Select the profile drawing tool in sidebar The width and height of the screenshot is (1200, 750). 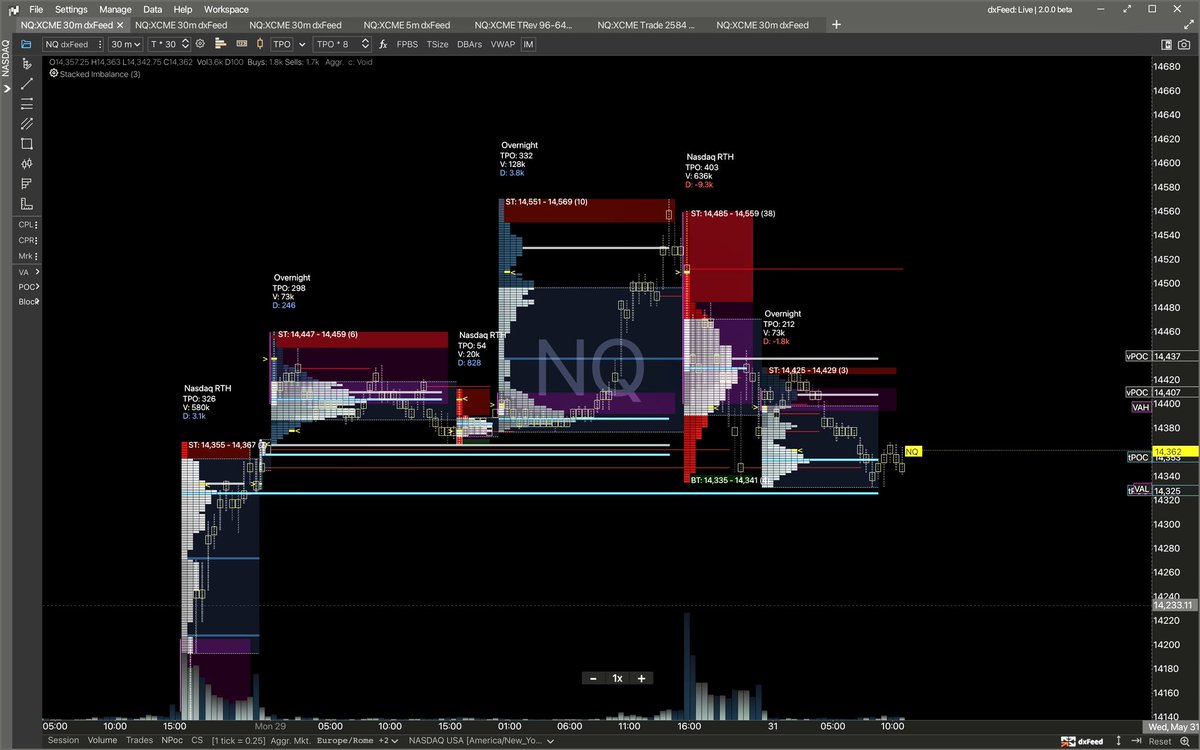27,184
